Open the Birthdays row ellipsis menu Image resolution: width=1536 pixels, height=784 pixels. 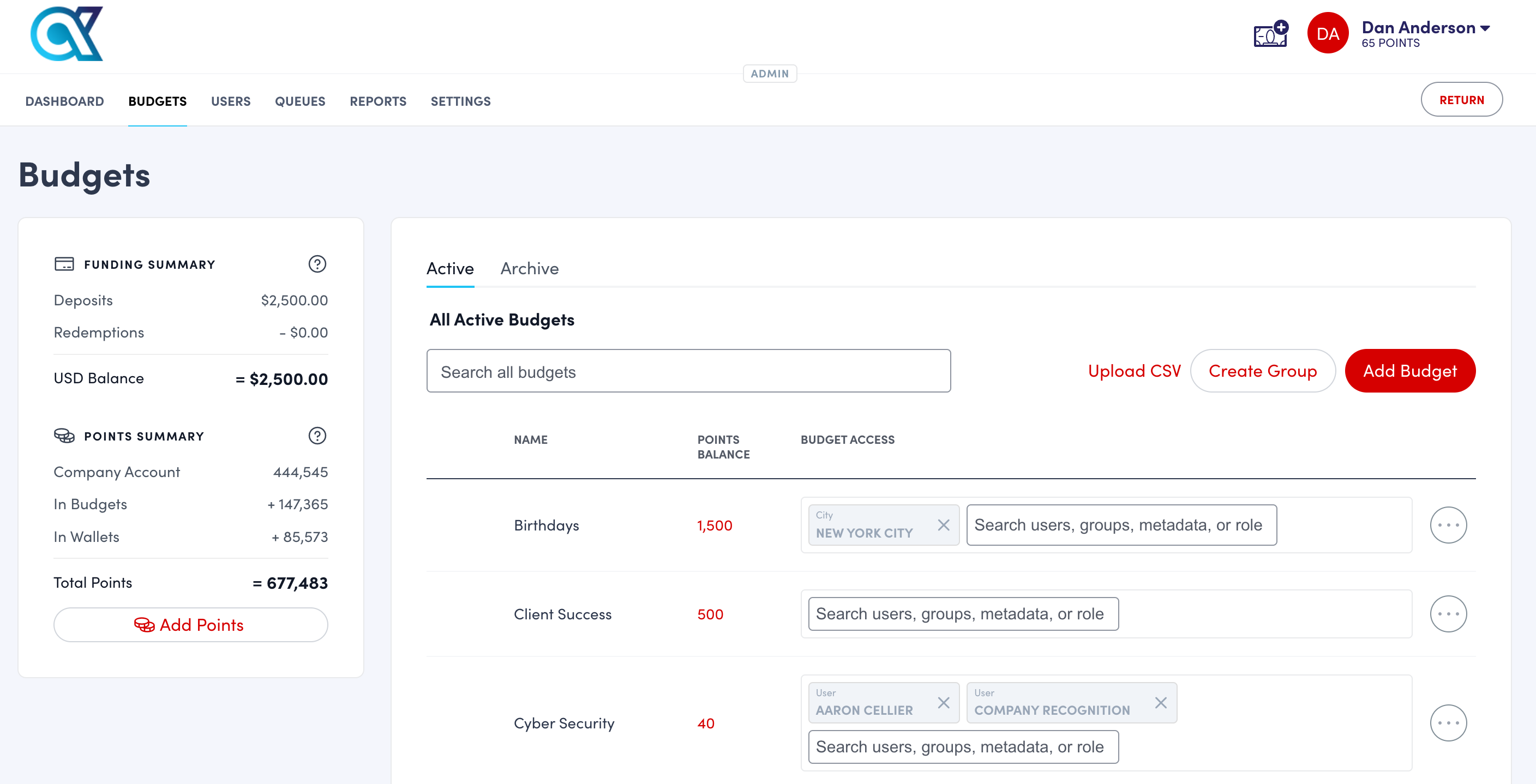[1449, 524]
